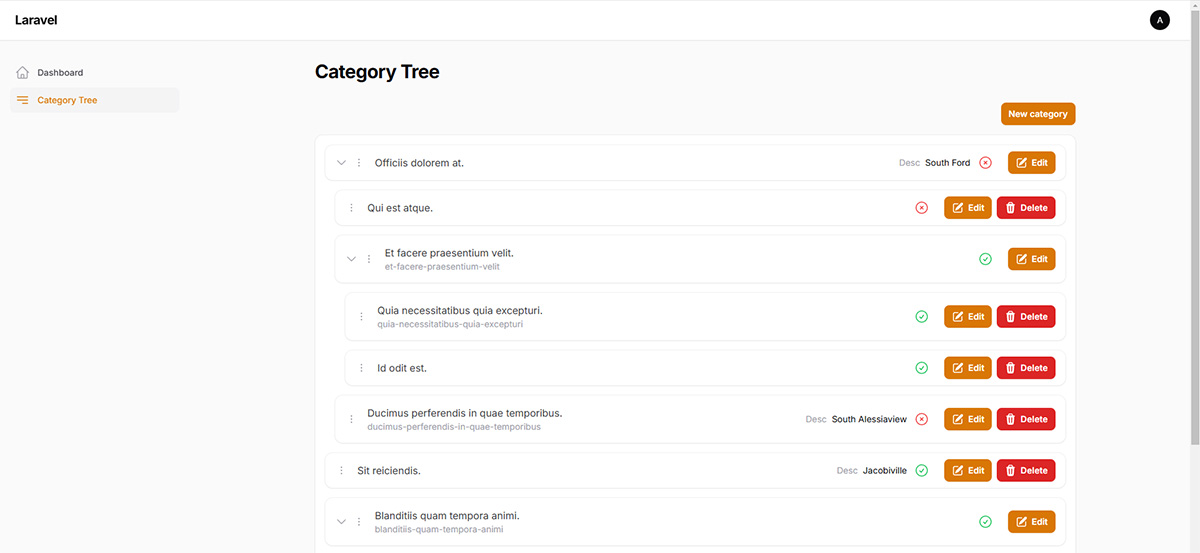Click the slug quia-necessitatibus-quia-excepturi
The width and height of the screenshot is (1200, 553).
450,324
